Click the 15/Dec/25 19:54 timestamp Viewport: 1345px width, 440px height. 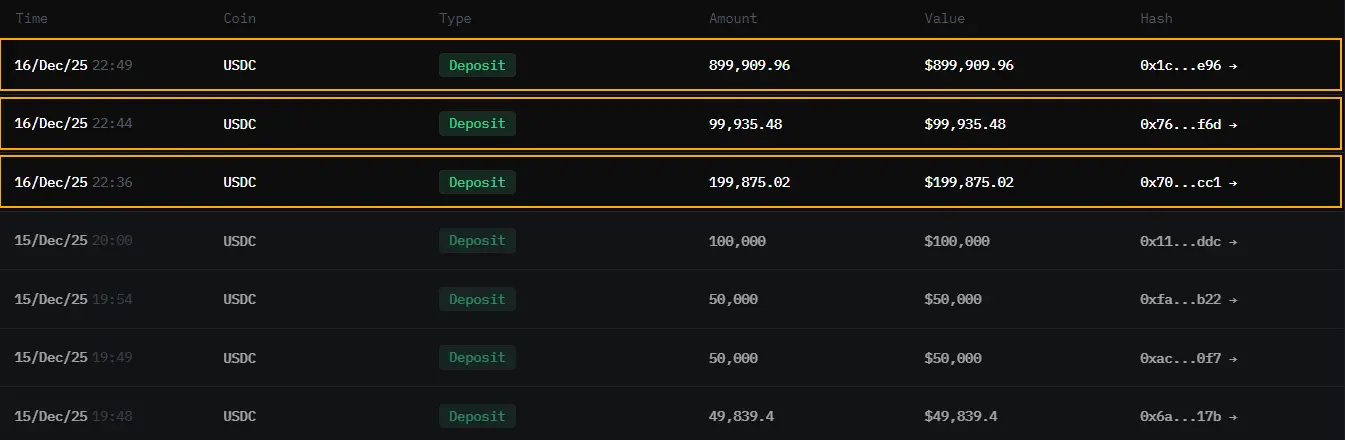(x=73, y=299)
